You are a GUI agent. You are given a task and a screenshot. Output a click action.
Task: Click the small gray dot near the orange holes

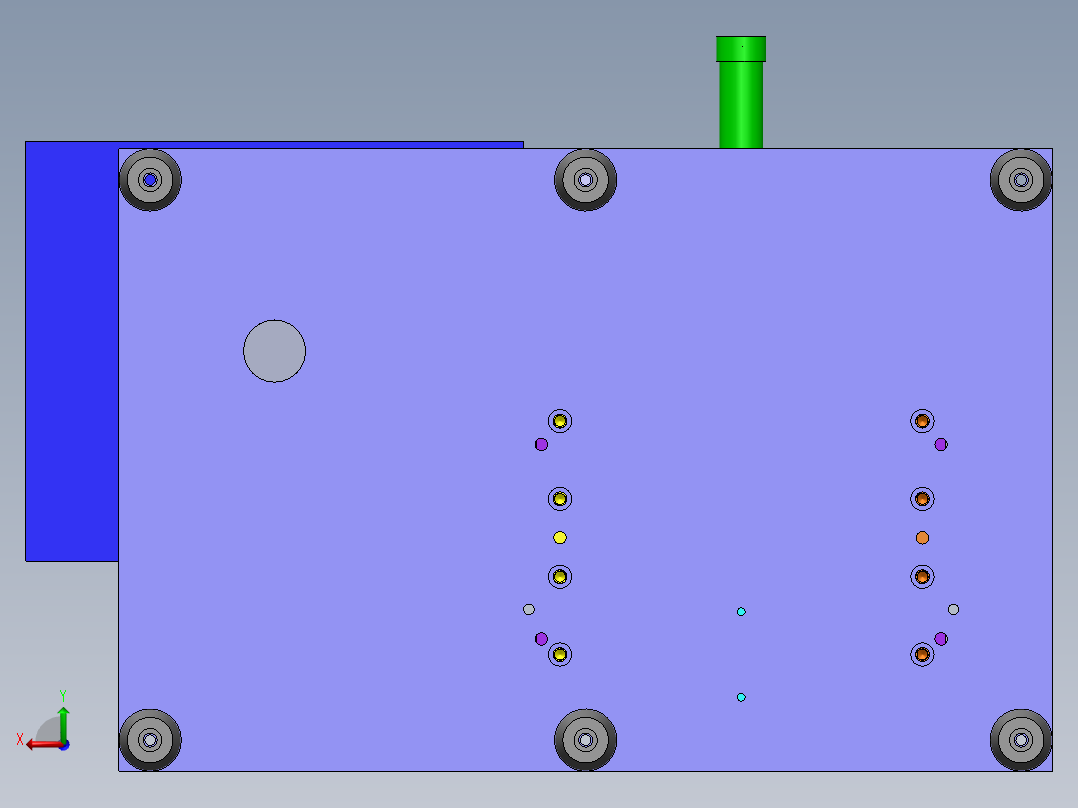coord(953,609)
